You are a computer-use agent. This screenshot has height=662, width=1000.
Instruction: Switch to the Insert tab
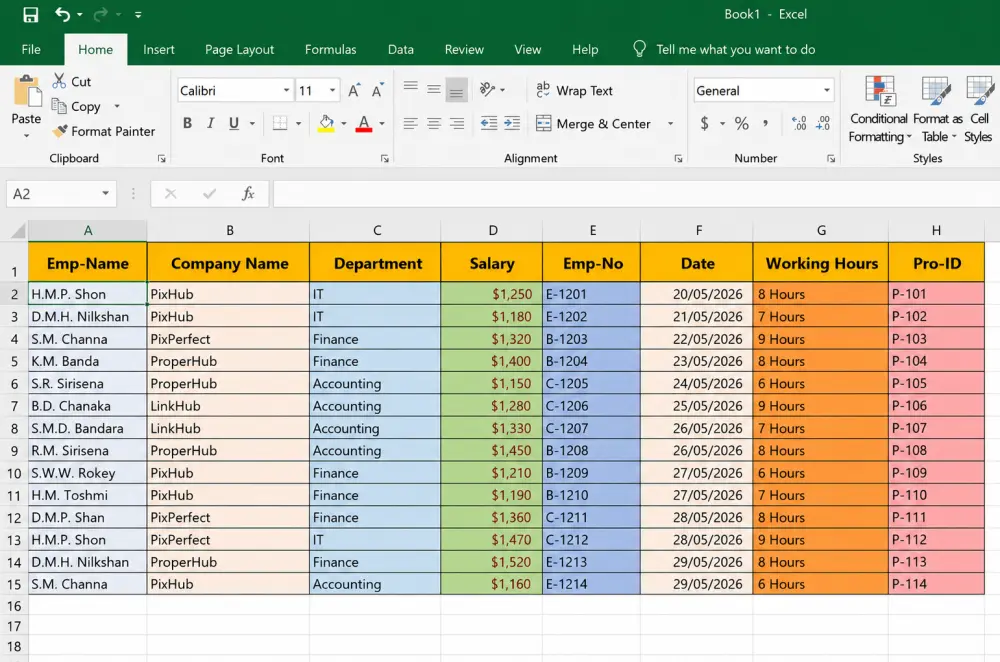pyautogui.click(x=159, y=49)
